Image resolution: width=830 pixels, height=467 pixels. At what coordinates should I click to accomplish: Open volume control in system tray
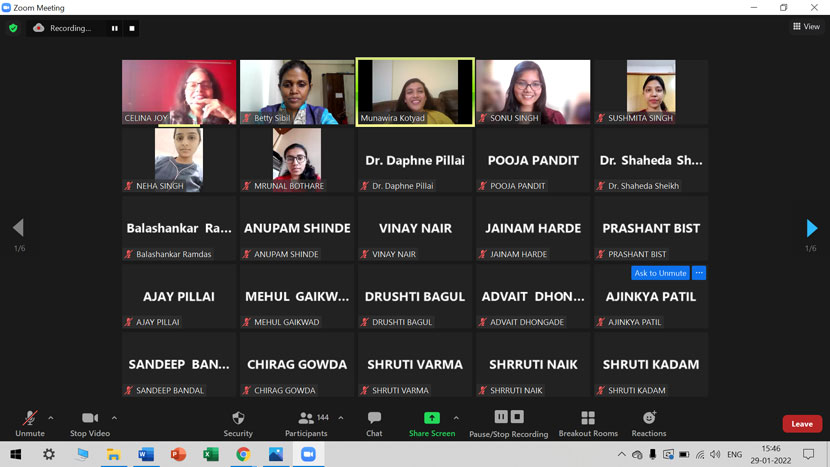[x=716, y=454]
